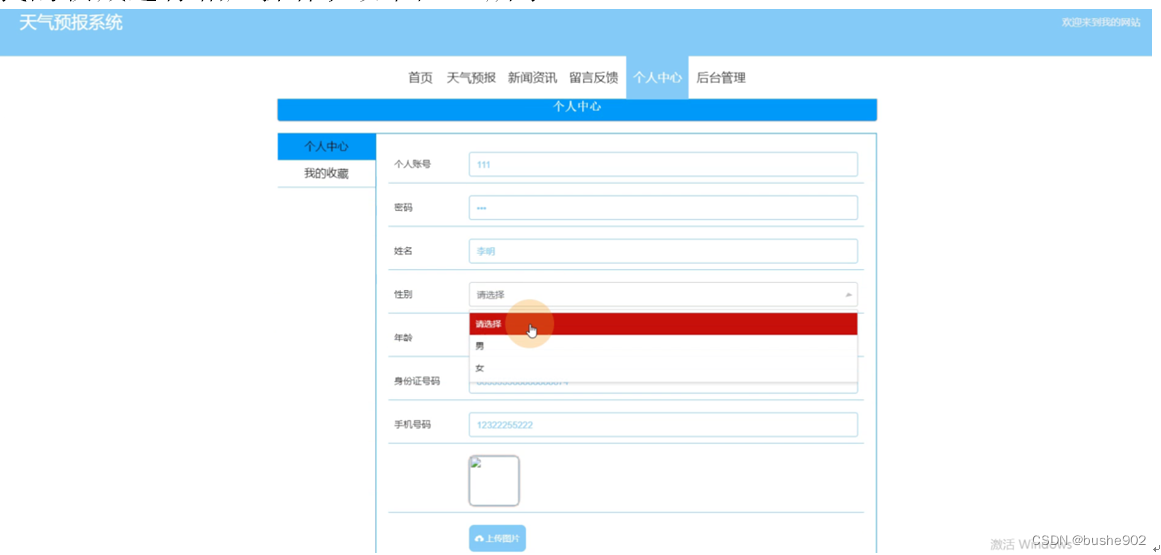Open 我的收藏 in the left sidebar
Image resolution: width=1161 pixels, height=555 pixels.
[x=327, y=174]
